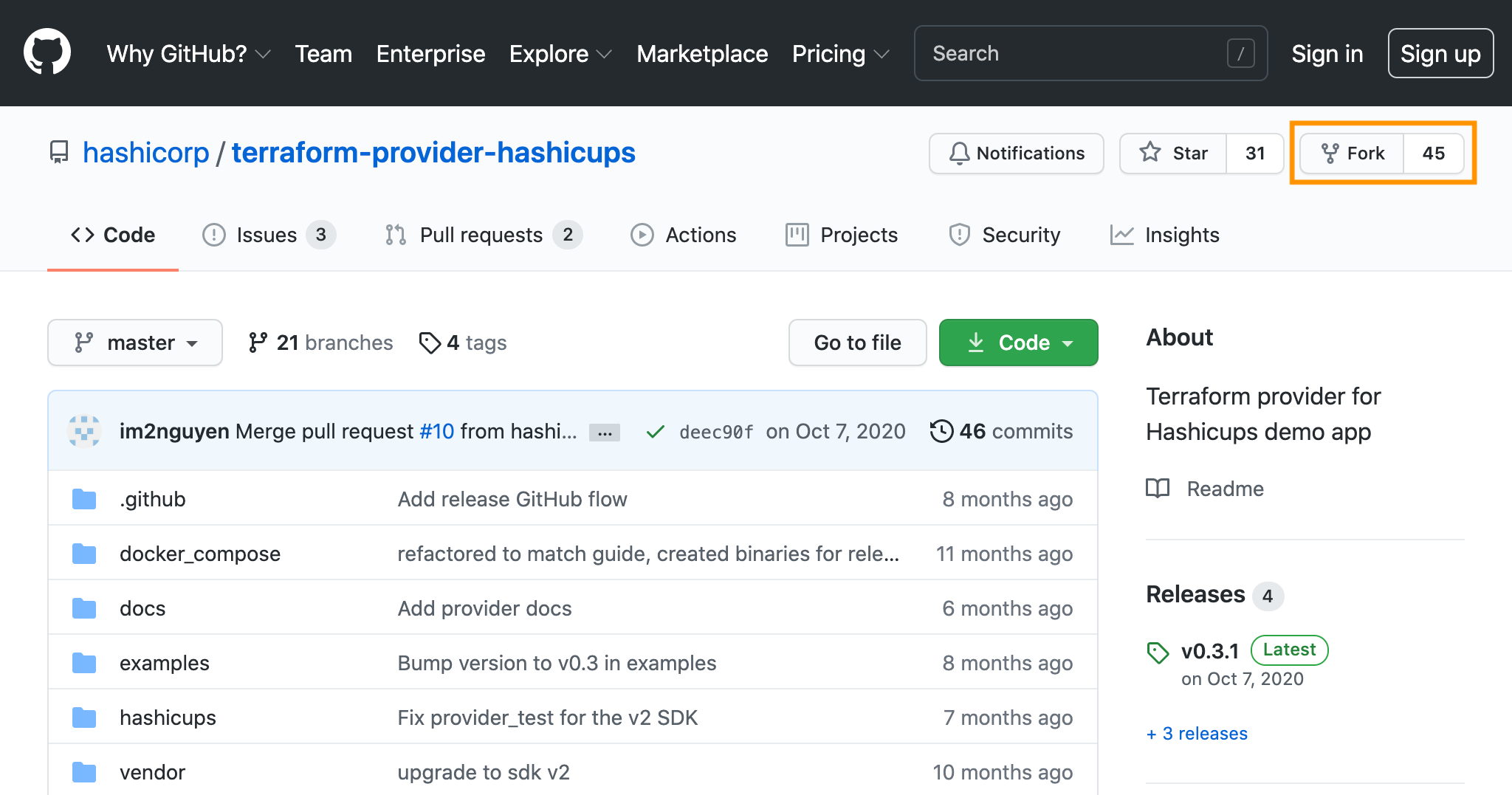This screenshot has width=1512, height=795.
Task: Open the commit history clock icon
Action: (x=941, y=431)
